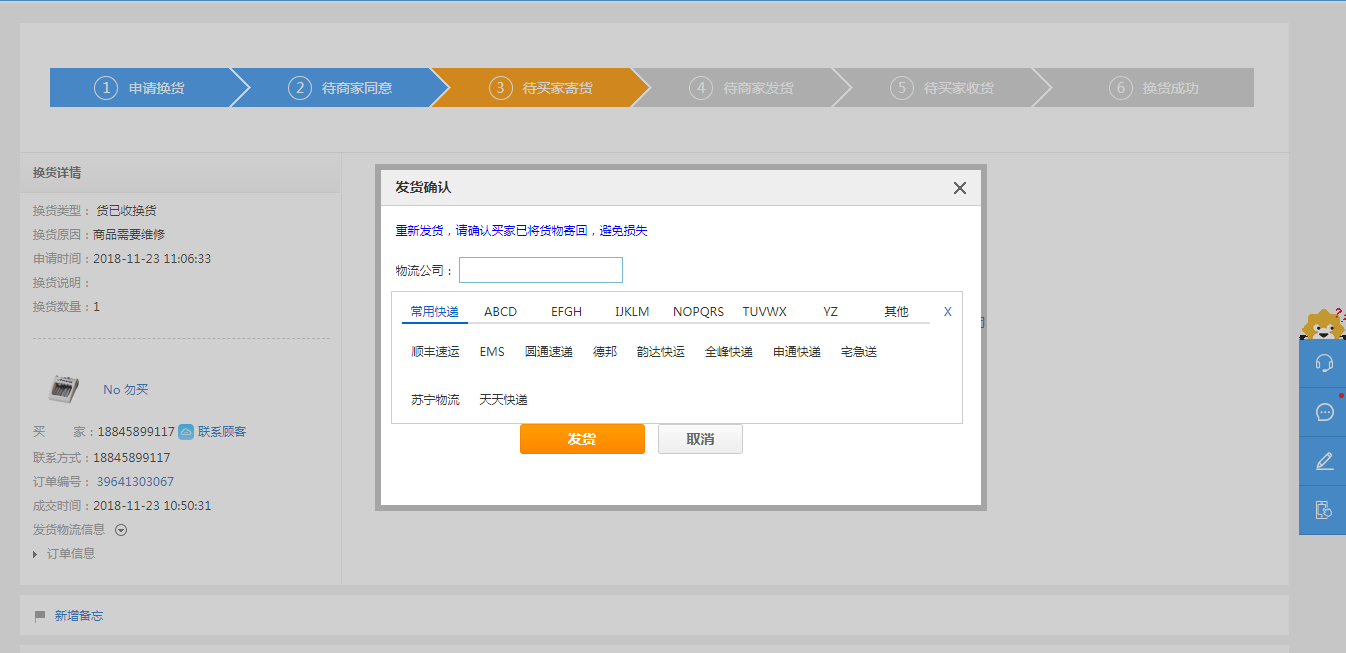Close the 发货确认 dialog with X
The height and width of the screenshot is (653, 1346).
[x=959, y=188]
